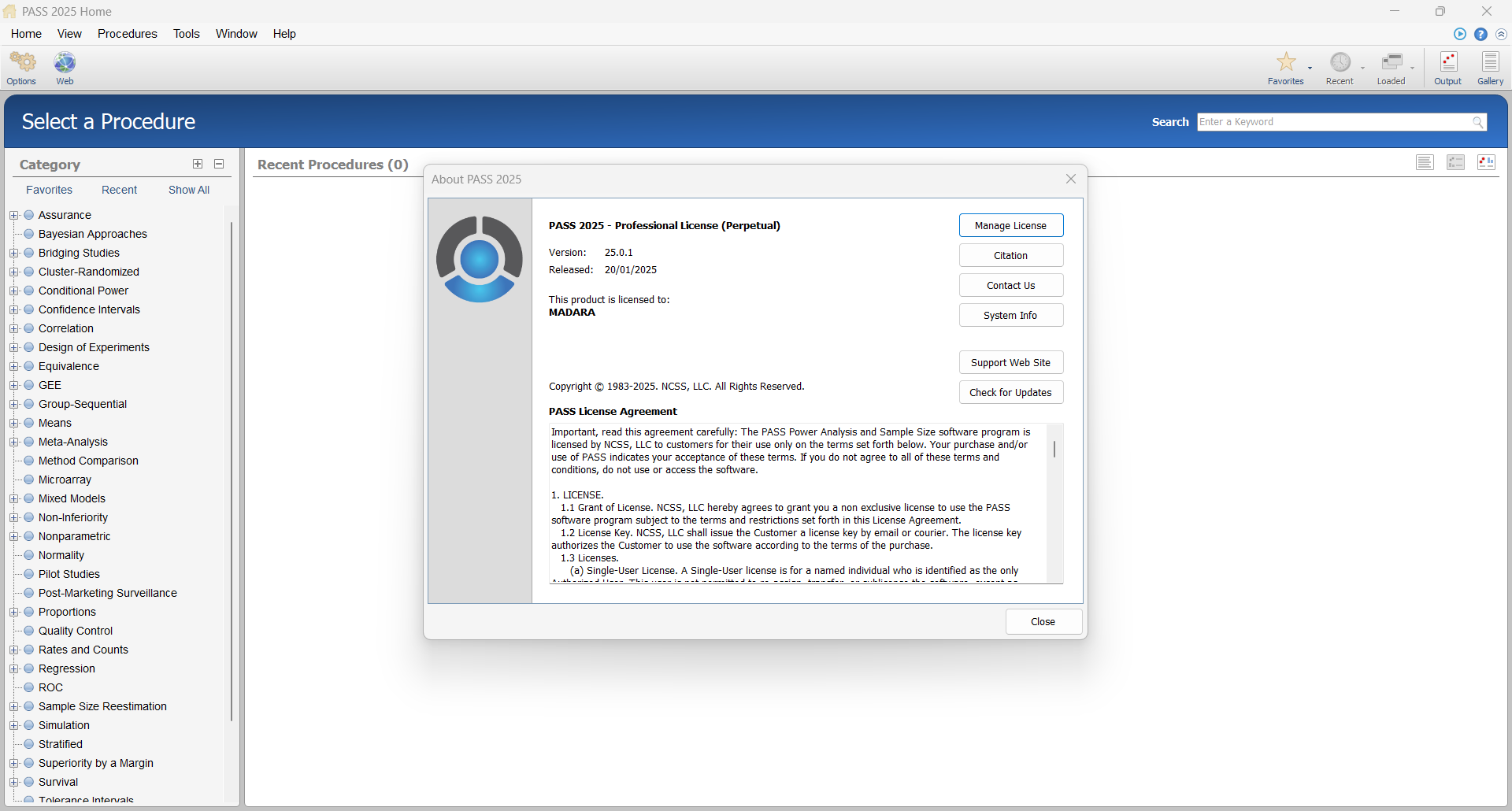This screenshot has height=811, width=1512.
Task: Expand the Correlation category
Action: [13, 328]
